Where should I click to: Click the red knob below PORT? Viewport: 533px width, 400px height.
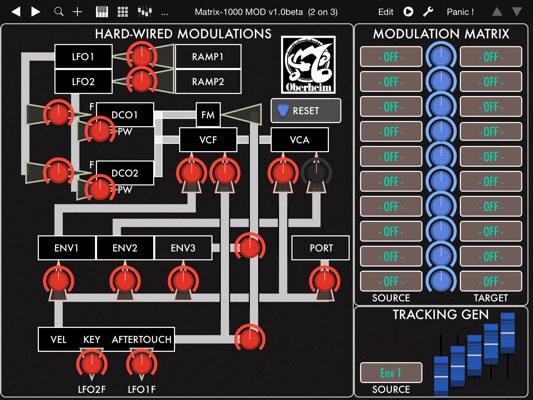(325, 280)
